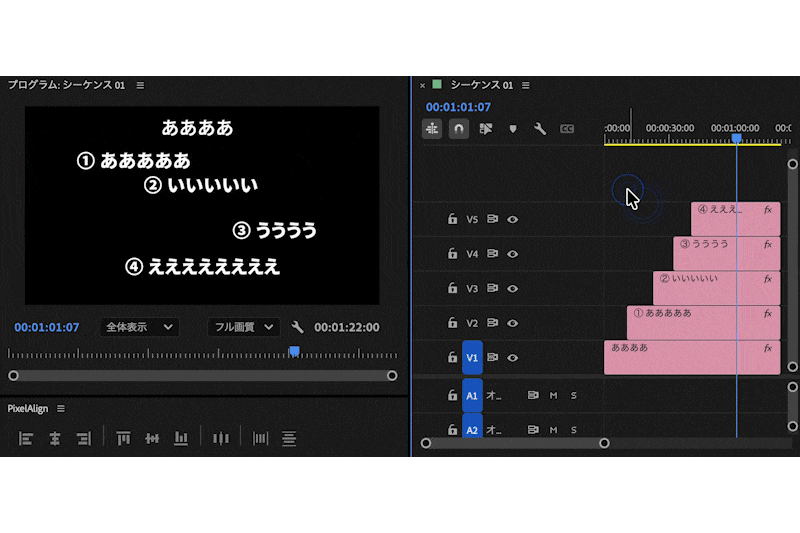This screenshot has height=533, width=800.
Task: Click PixelAlign align right edges icon
Action: click(83, 438)
